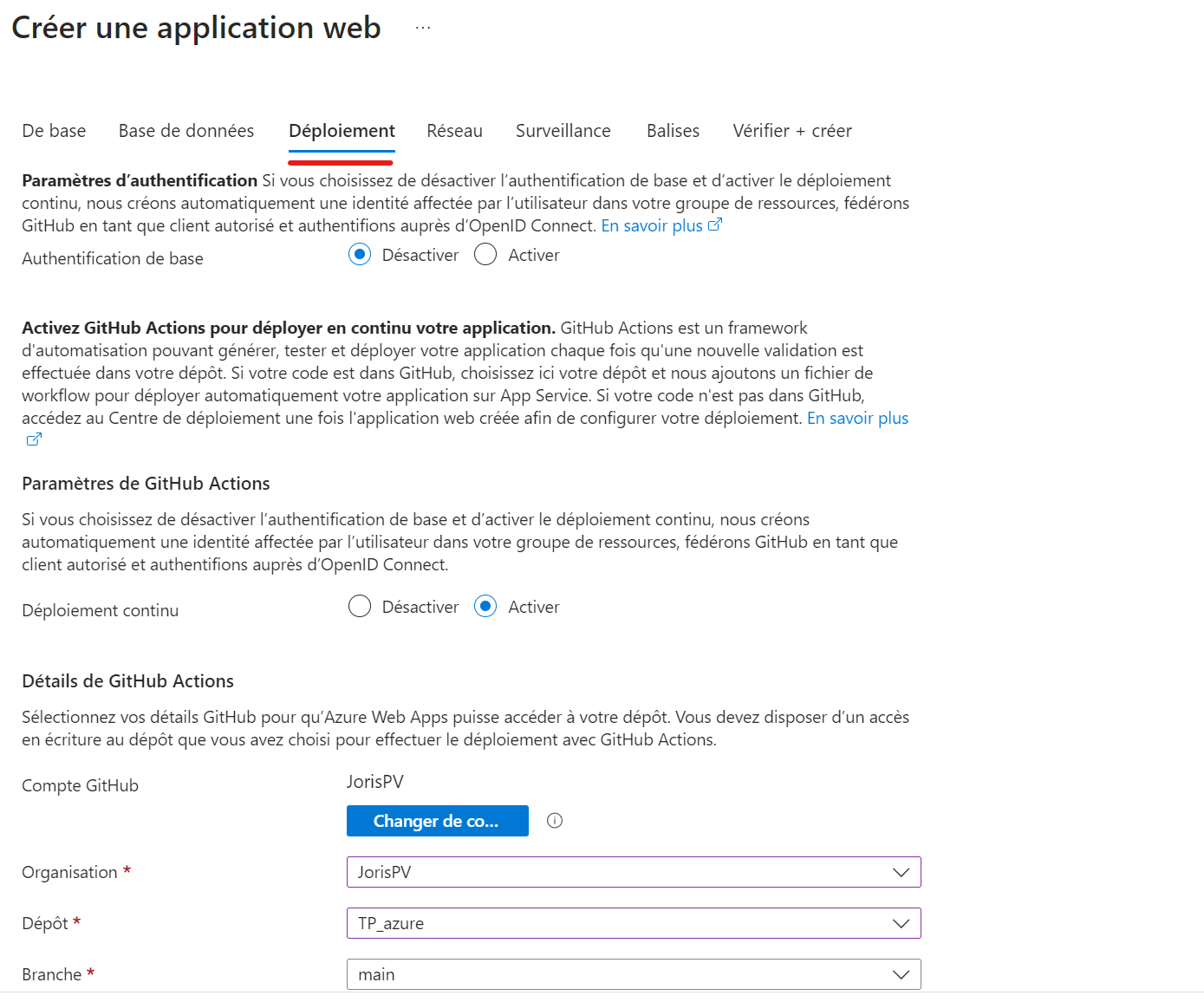Switch to the Balises tab
This screenshot has height=1002, width=1204.
click(x=673, y=131)
